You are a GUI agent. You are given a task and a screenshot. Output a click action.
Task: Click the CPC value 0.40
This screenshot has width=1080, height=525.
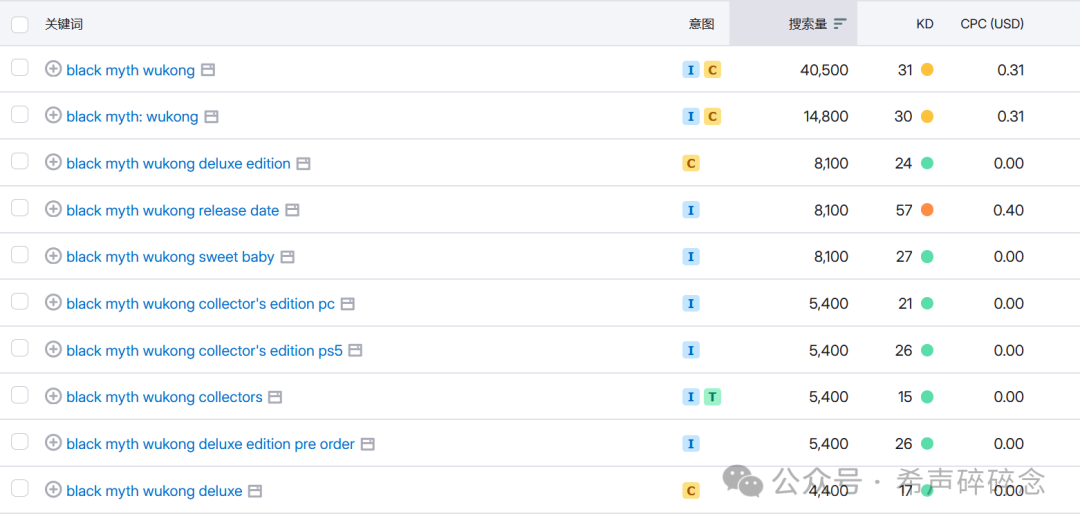(x=1008, y=210)
